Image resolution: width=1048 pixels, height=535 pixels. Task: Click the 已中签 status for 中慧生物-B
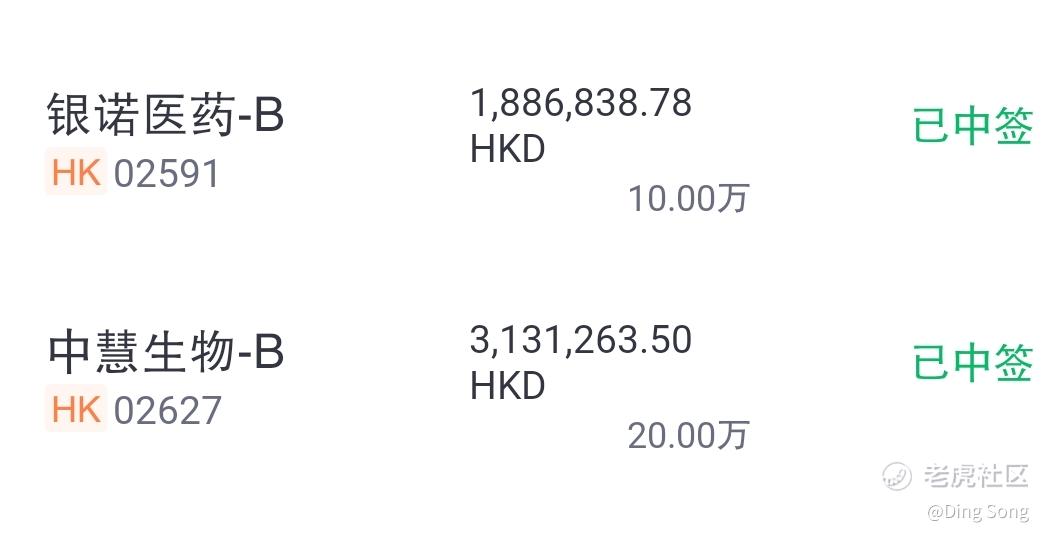coord(973,362)
